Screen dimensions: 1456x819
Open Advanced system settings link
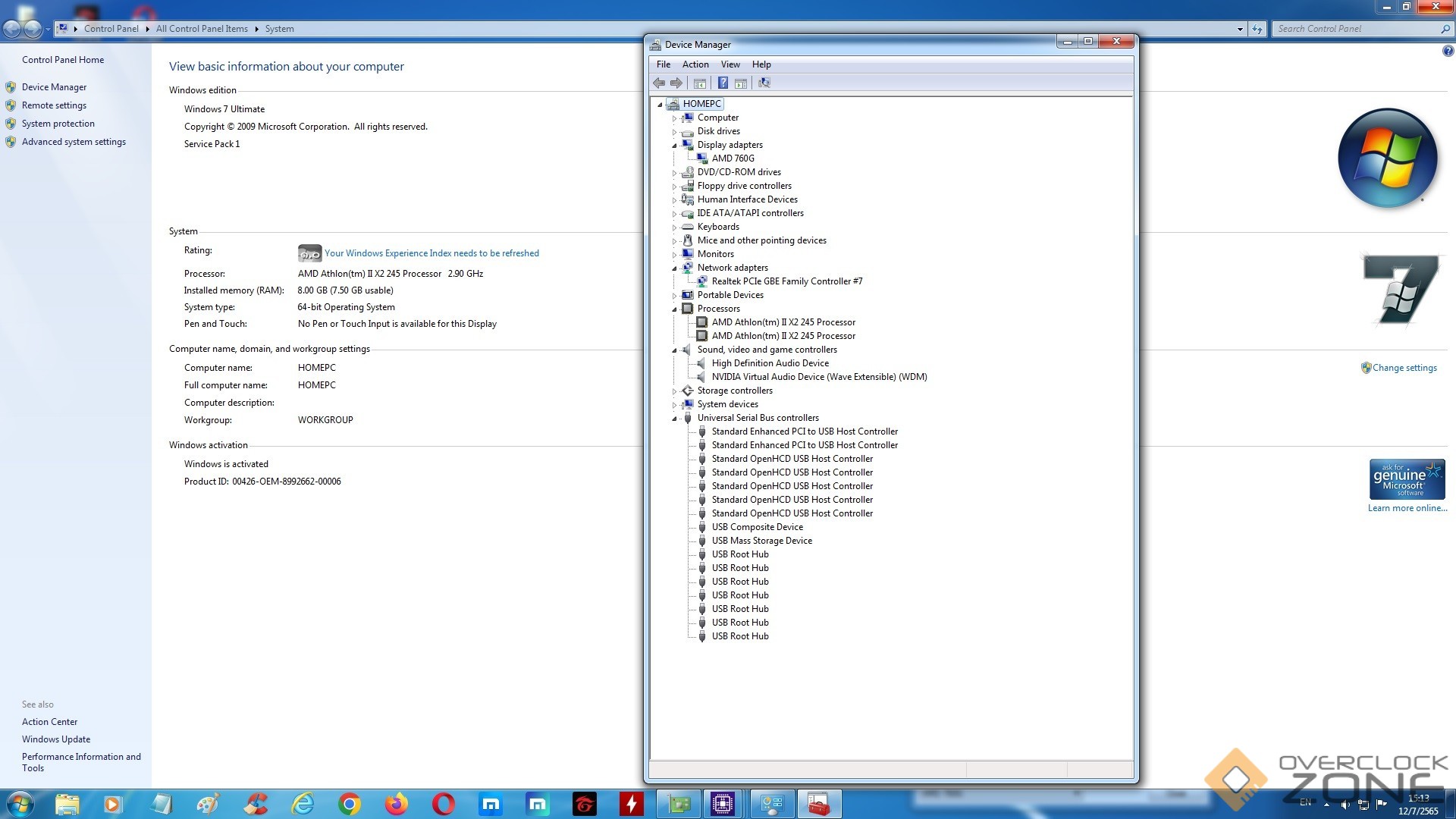74,142
